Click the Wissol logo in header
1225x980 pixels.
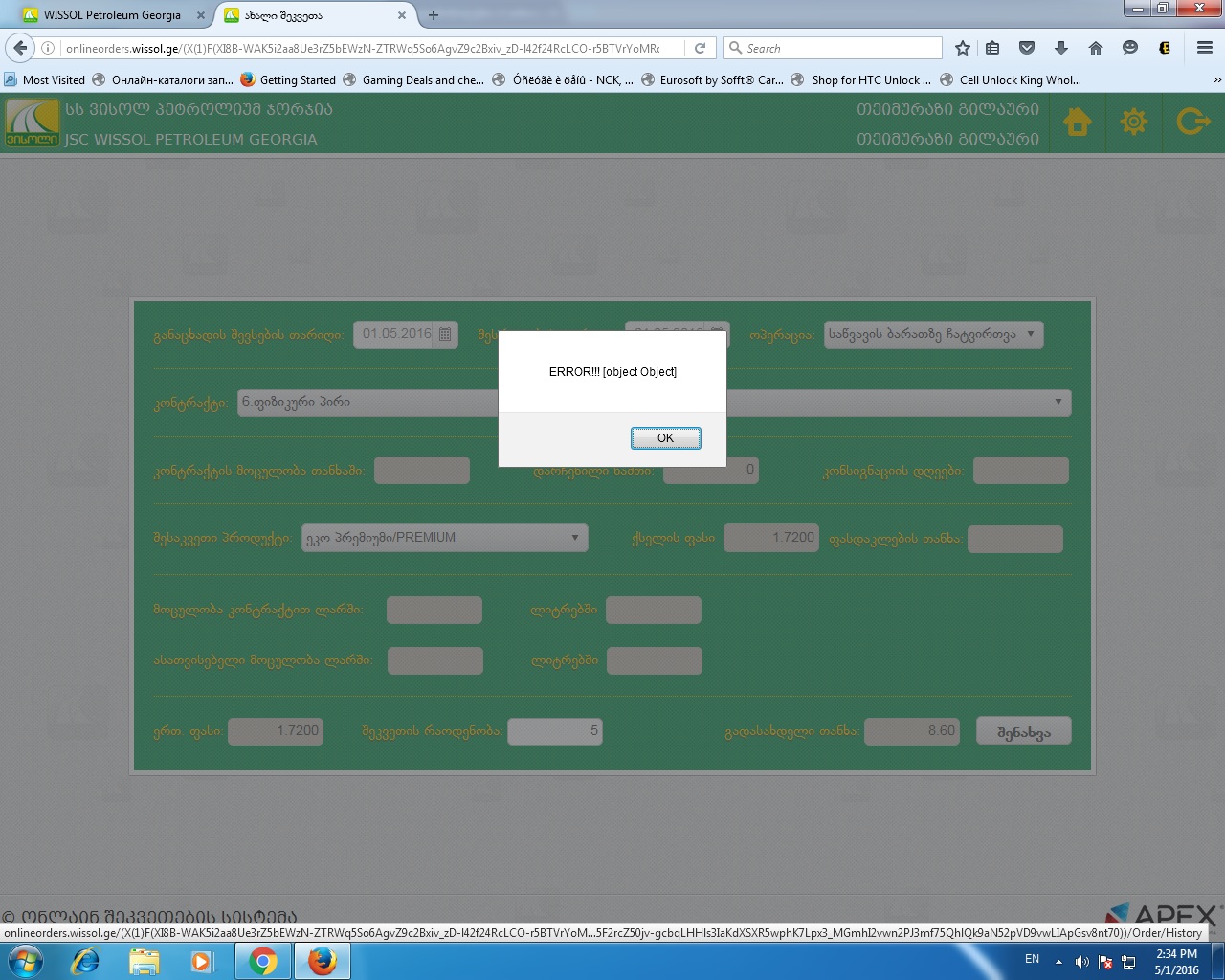coord(33,122)
